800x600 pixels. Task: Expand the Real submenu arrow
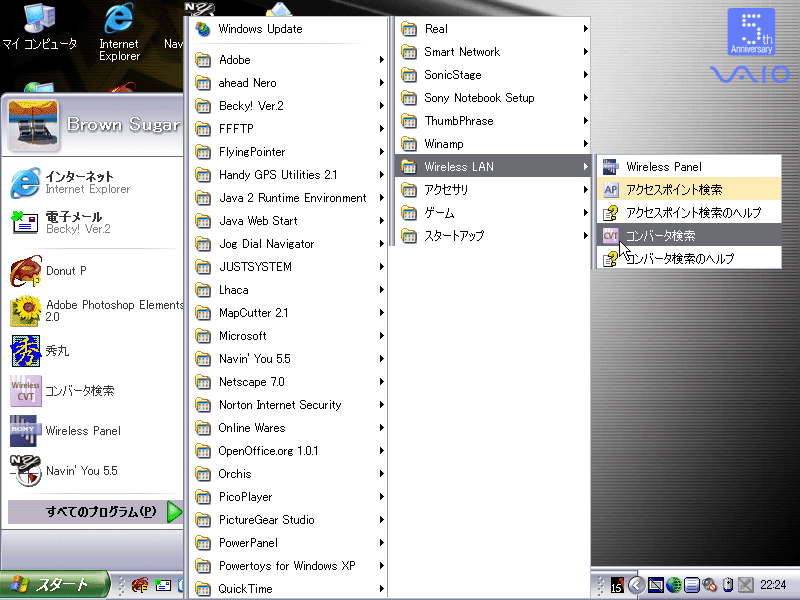(x=586, y=29)
